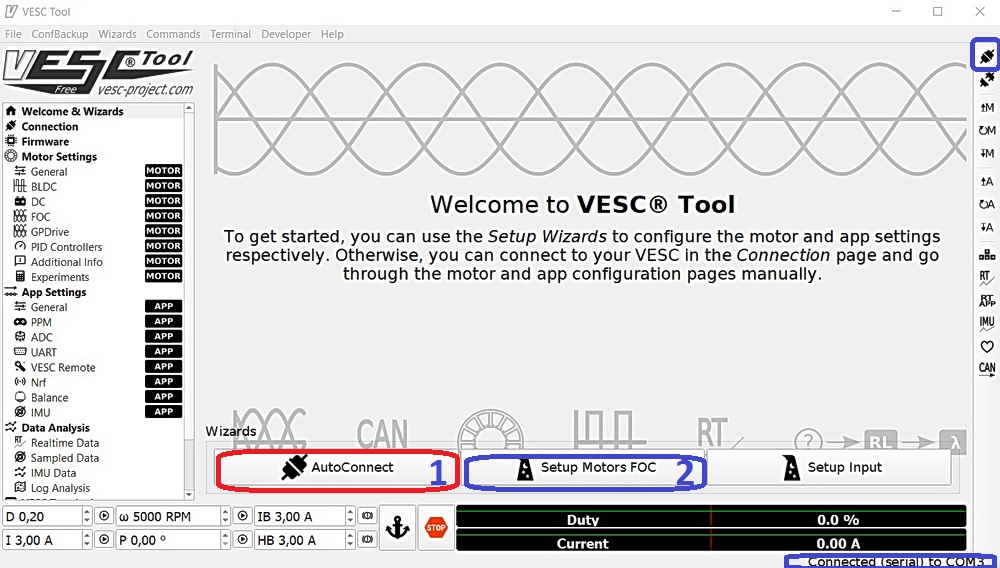Click play button next to duty D 0,20
1000x568 pixels.
104,517
